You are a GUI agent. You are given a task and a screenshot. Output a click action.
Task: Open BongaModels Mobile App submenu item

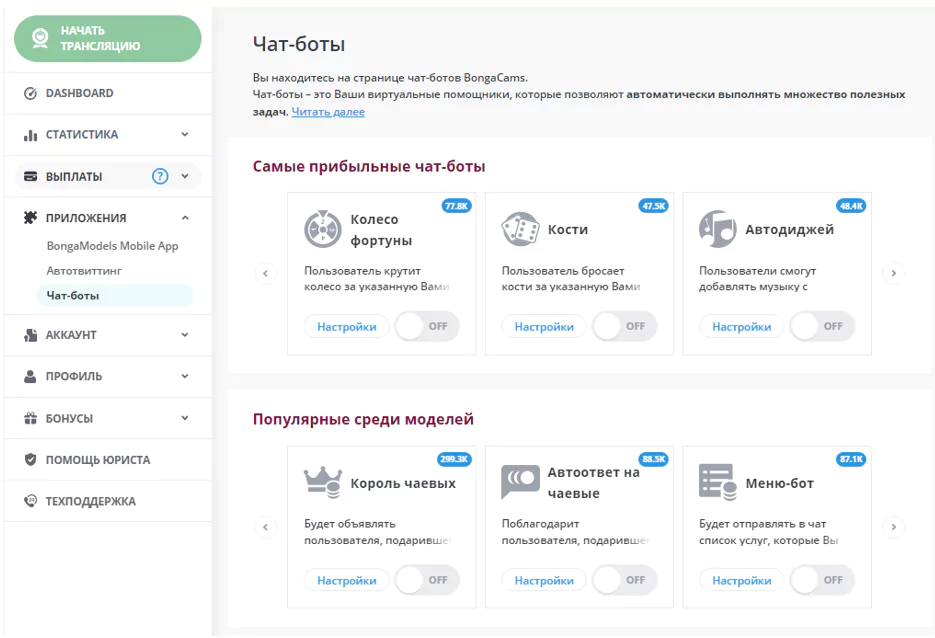pos(112,246)
